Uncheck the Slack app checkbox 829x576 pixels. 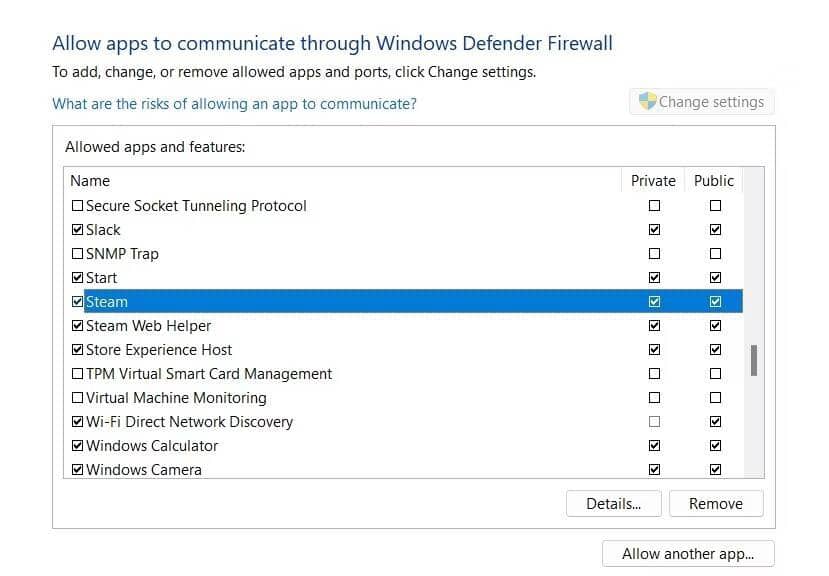[78, 230]
